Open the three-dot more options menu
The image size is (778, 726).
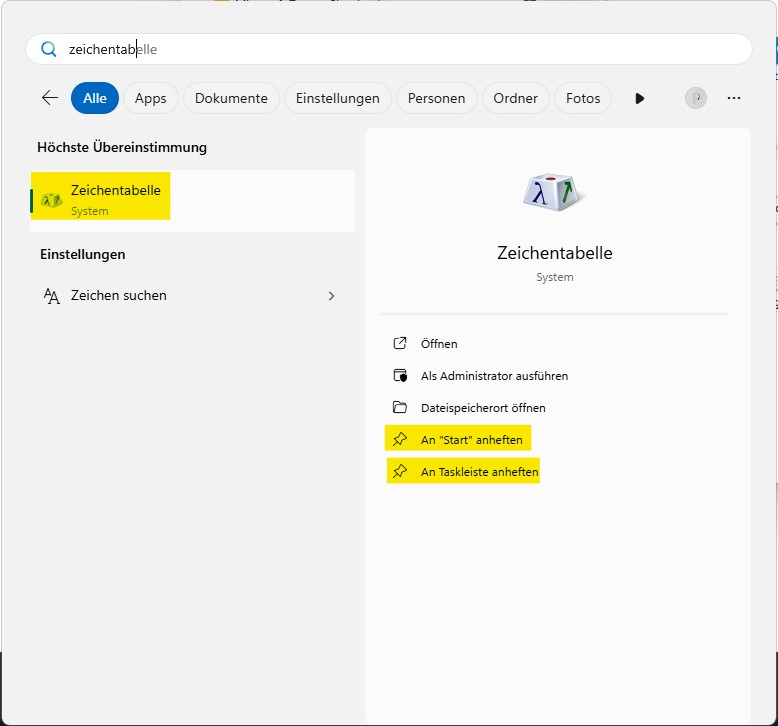click(x=734, y=98)
